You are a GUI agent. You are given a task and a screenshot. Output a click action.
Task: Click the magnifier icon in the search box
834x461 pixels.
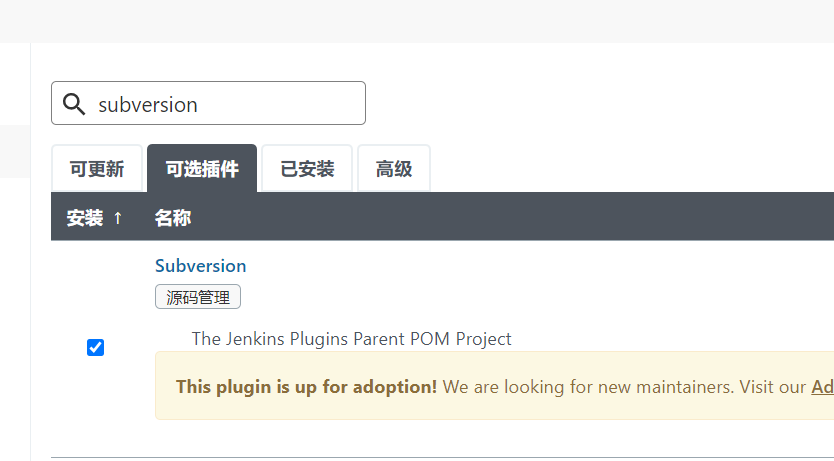74,104
